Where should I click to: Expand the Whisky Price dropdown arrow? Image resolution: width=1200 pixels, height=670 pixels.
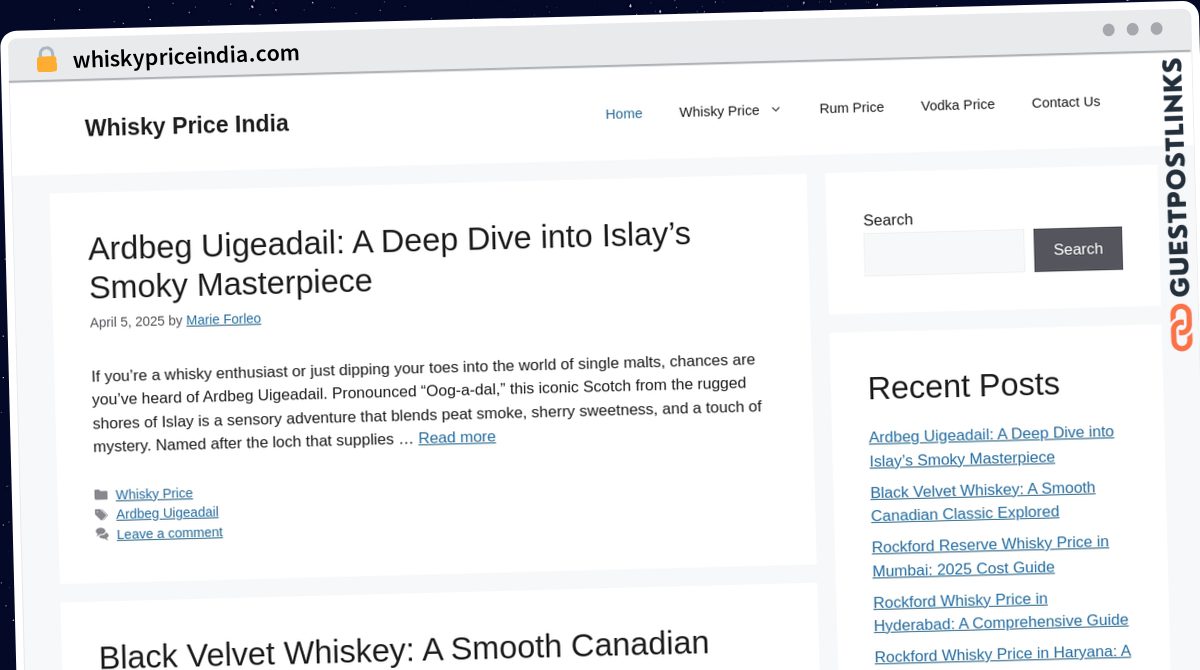[776, 109]
